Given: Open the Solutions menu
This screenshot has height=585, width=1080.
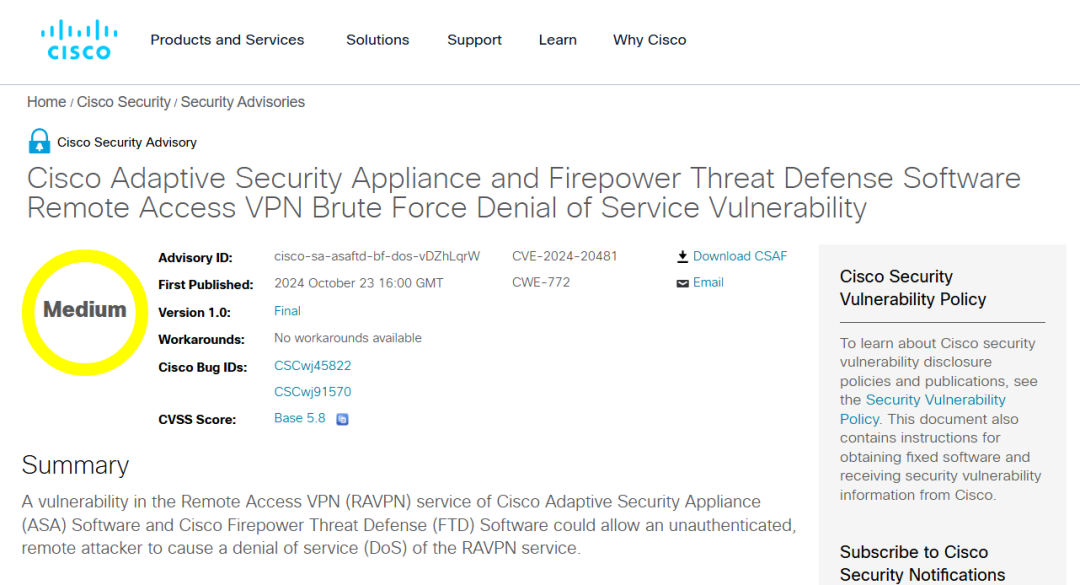Looking at the screenshot, I should coord(377,40).
